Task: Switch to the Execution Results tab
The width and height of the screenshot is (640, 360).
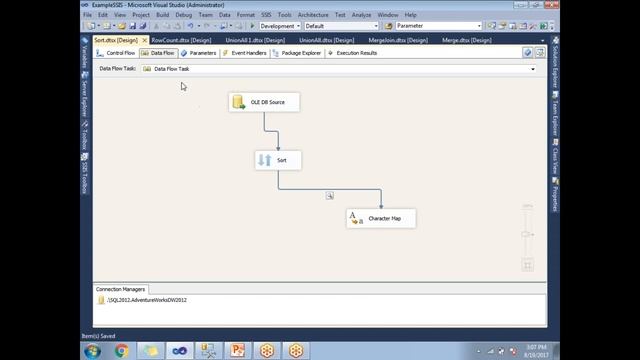Action: pyautogui.click(x=353, y=53)
